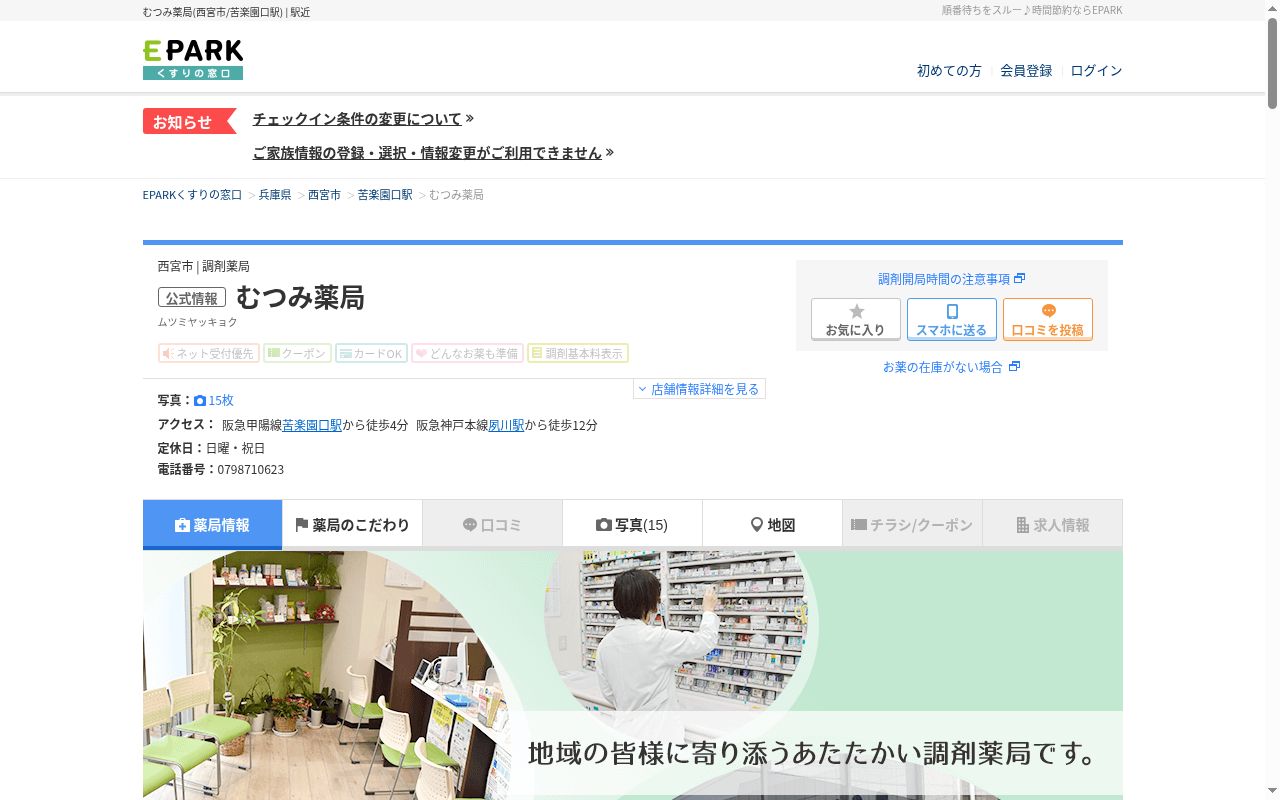Screen dimensions: 1280x800
Task: Click the phone number 0798710623
Action: click(250, 470)
